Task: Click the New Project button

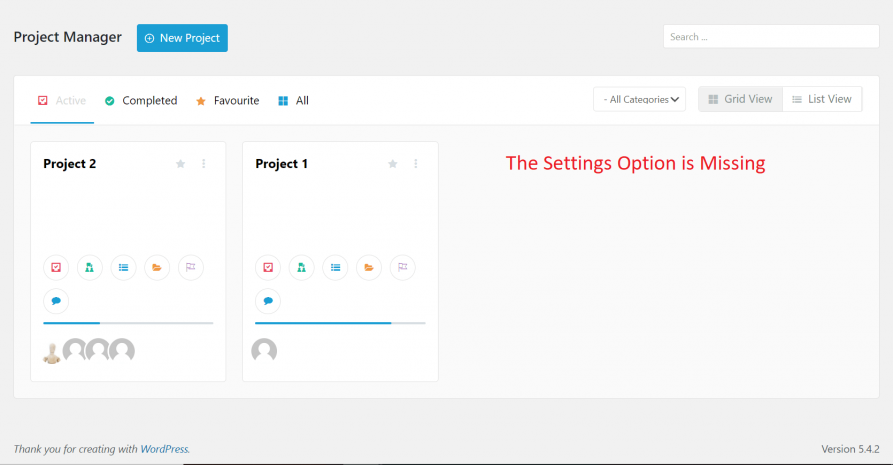Action: point(182,38)
